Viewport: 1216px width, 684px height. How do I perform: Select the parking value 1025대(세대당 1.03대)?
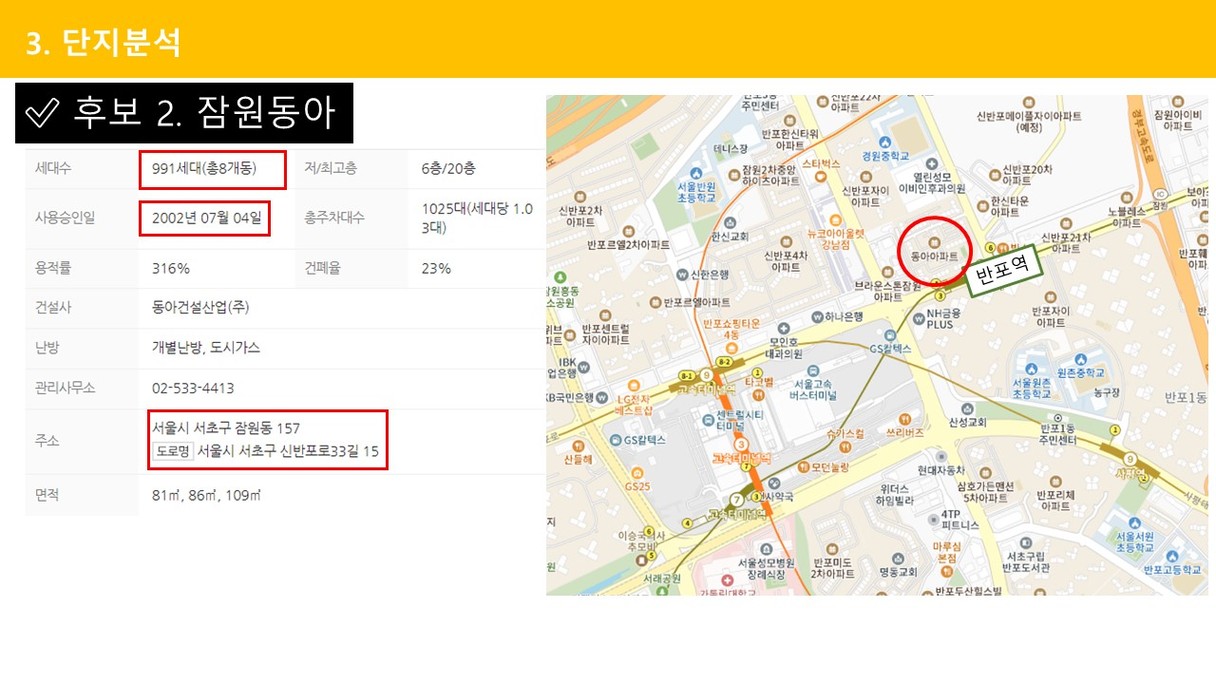(477, 218)
